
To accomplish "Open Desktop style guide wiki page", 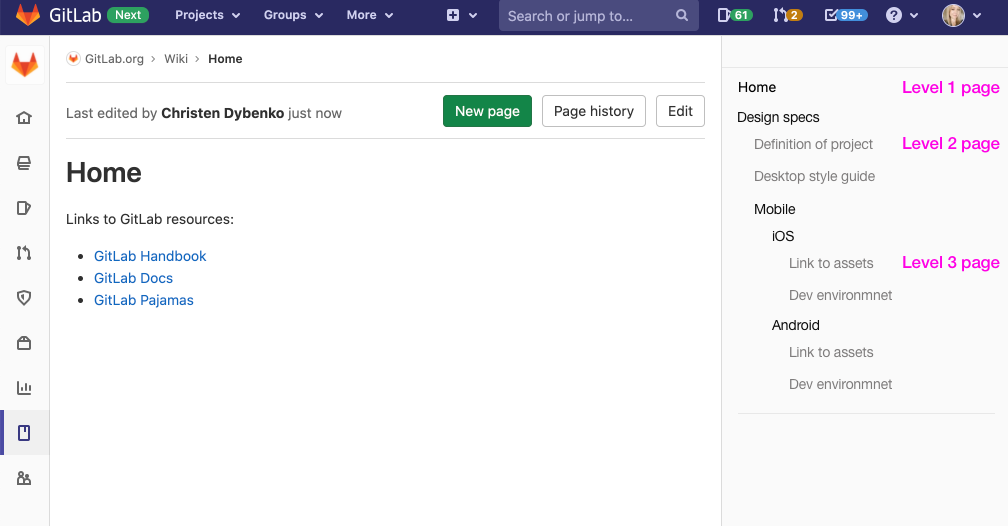I will pos(814,176).
